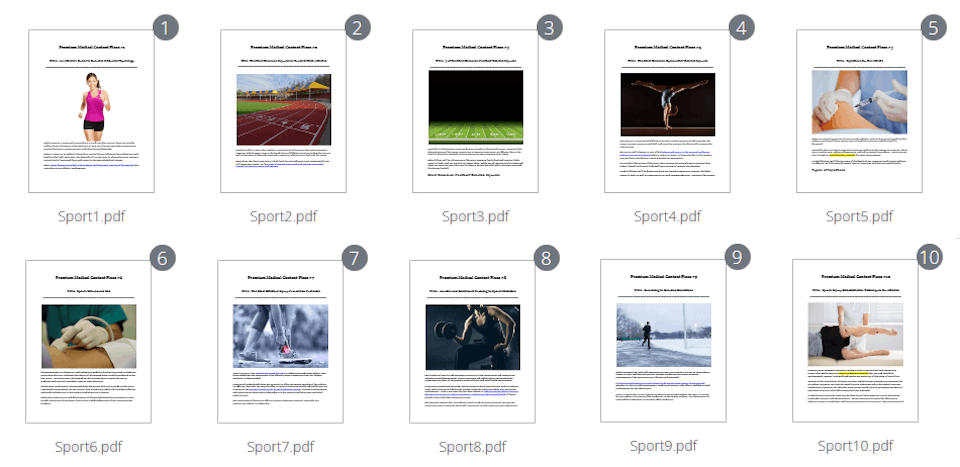Open the Sport4.pdf gymnast thumbnail
This screenshot has width=960, height=467.
click(667, 111)
